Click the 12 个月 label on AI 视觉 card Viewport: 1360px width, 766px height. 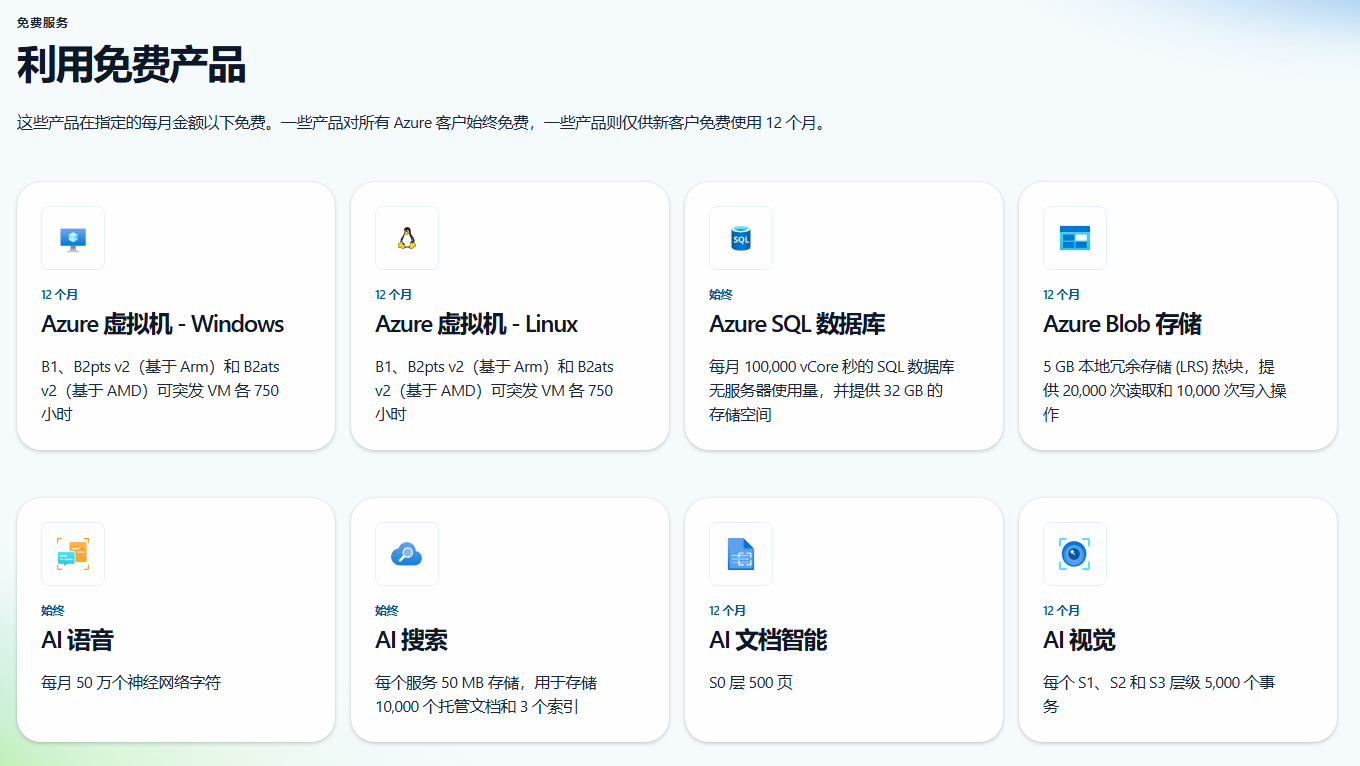(1061, 611)
